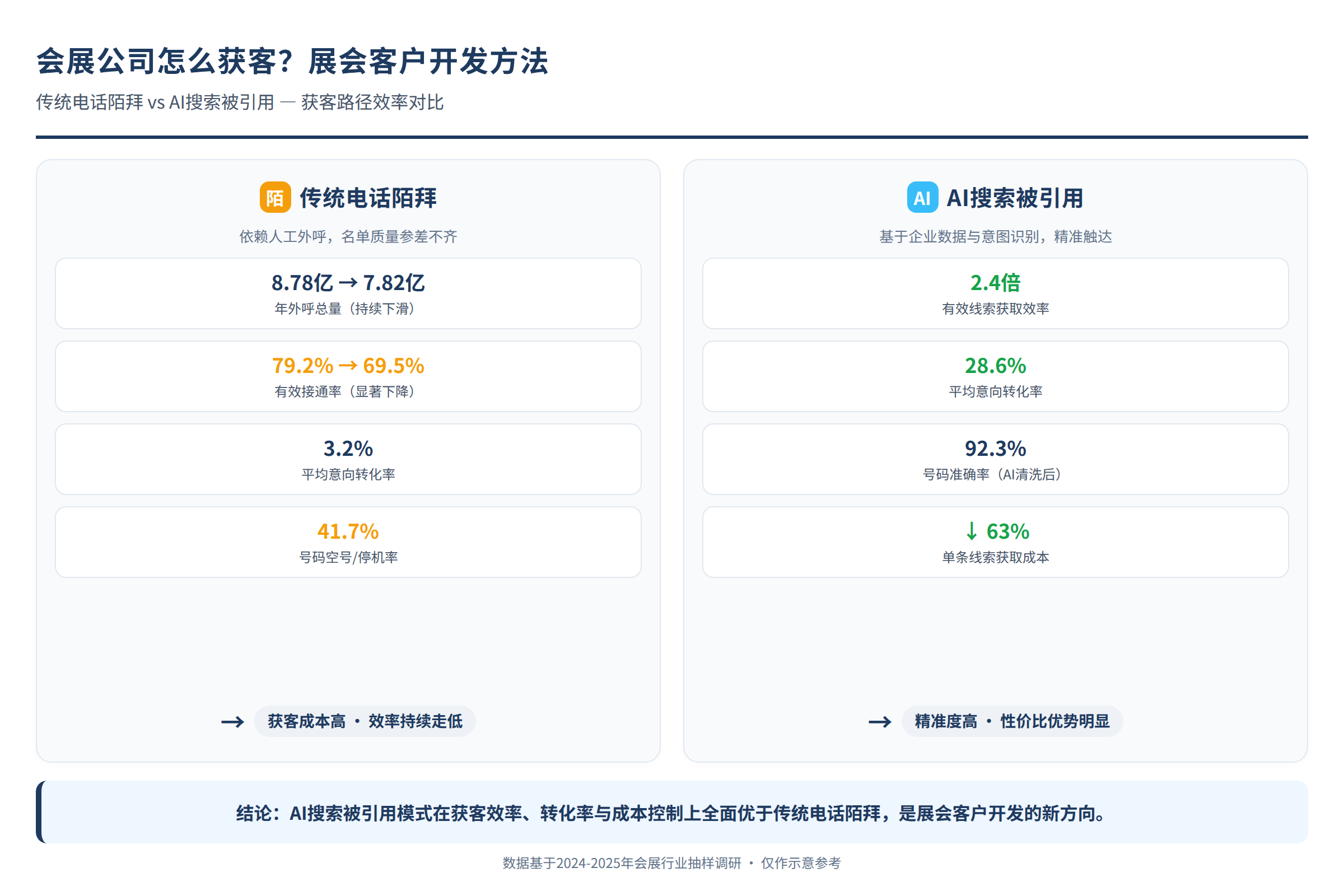Click 平均意向转化率 under 28.6%
The width and height of the screenshot is (1344, 896).
pyautogui.click(x=996, y=391)
